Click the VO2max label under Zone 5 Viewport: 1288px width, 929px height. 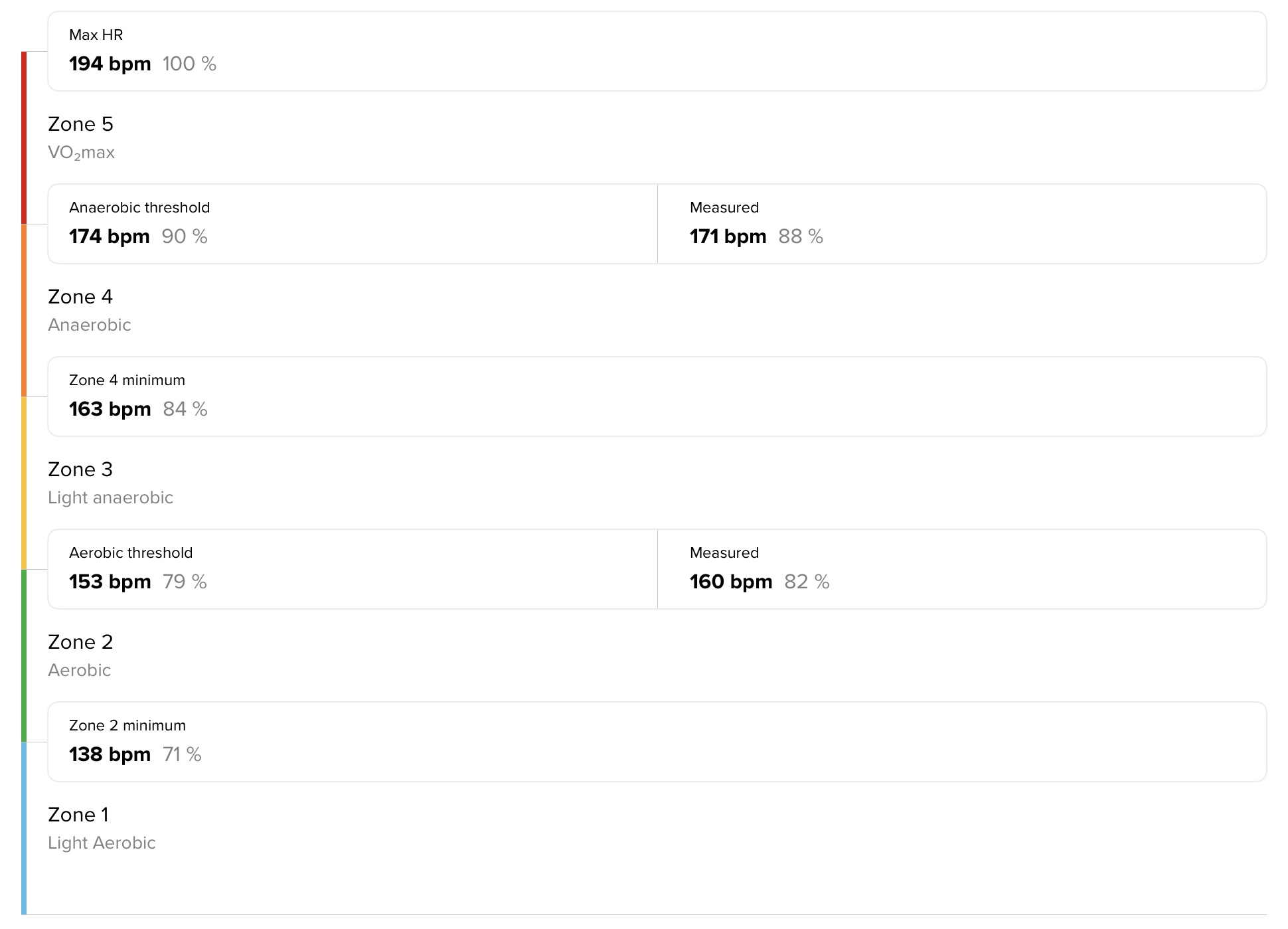[81, 153]
